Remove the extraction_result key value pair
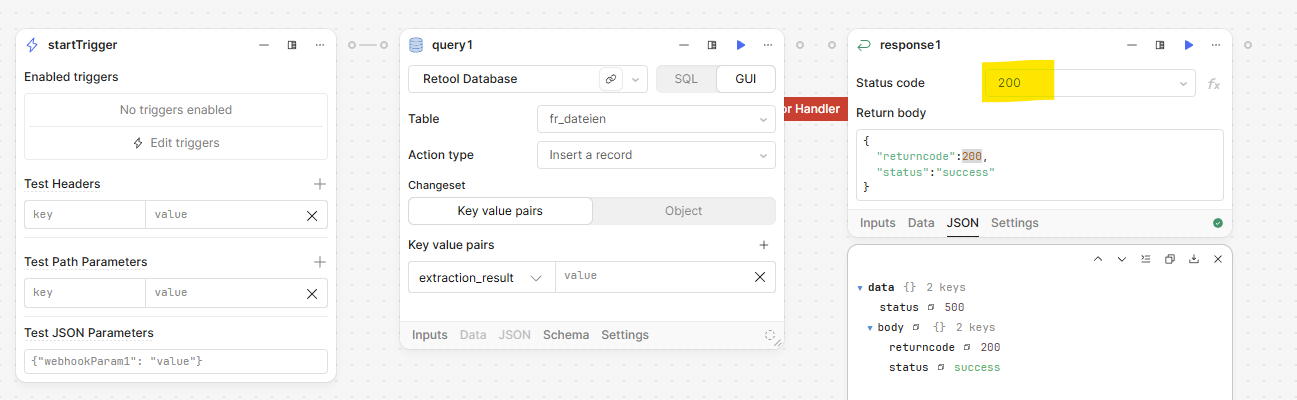1297x400 pixels. tap(760, 278)
